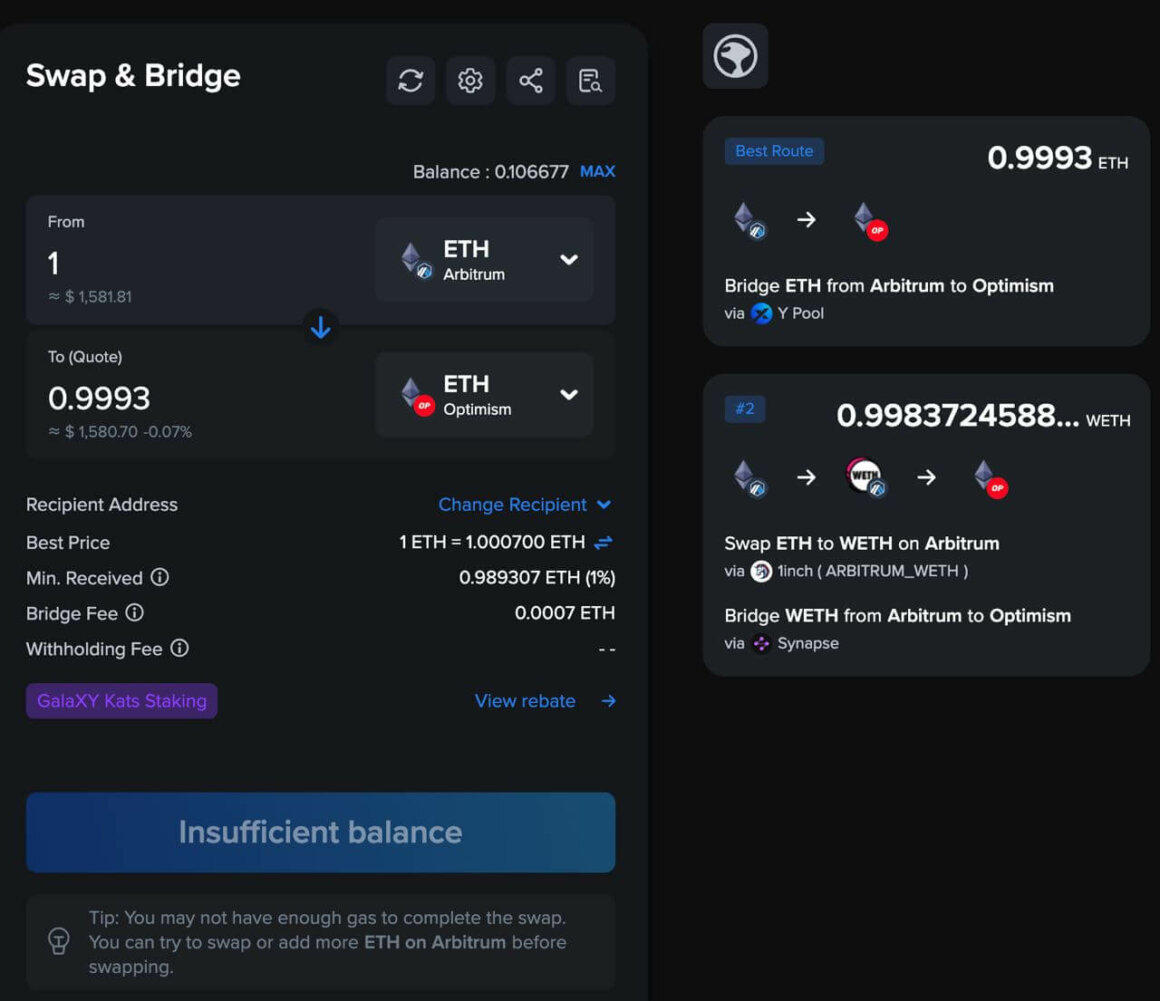Click the MAX balance link
Viewport: 1160px width, 1001px height.
click(x=597, y=171)
